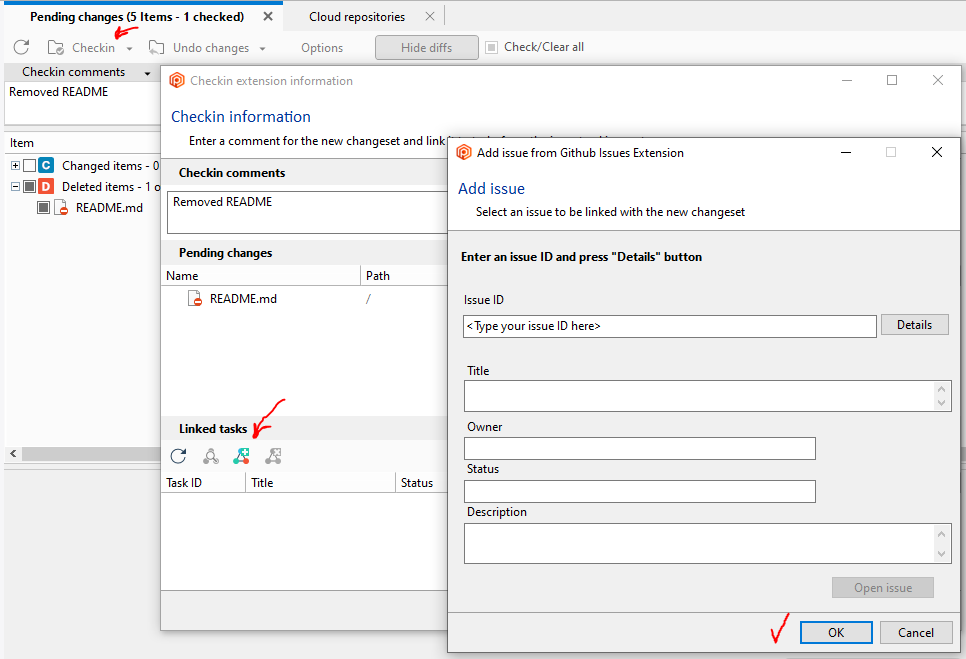This screenshot has height=659, width=966.
Task: Maximize the Checkin extension information window
Action: [x=892, y=80]
